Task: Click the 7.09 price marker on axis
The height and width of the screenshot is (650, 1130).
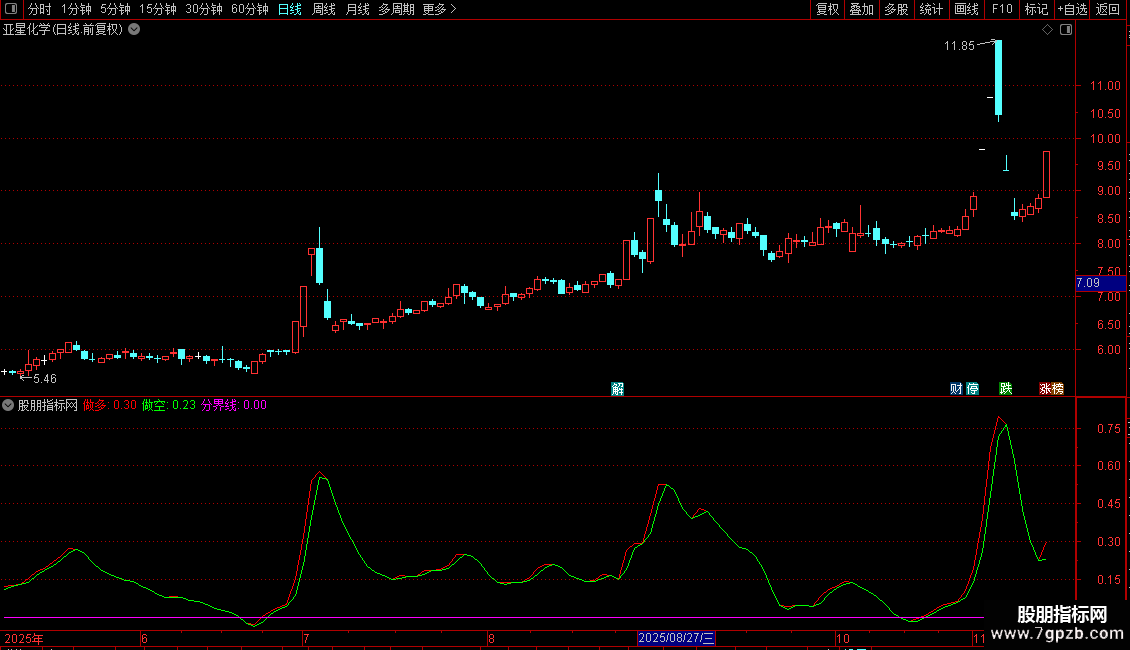Action: 1099,284
